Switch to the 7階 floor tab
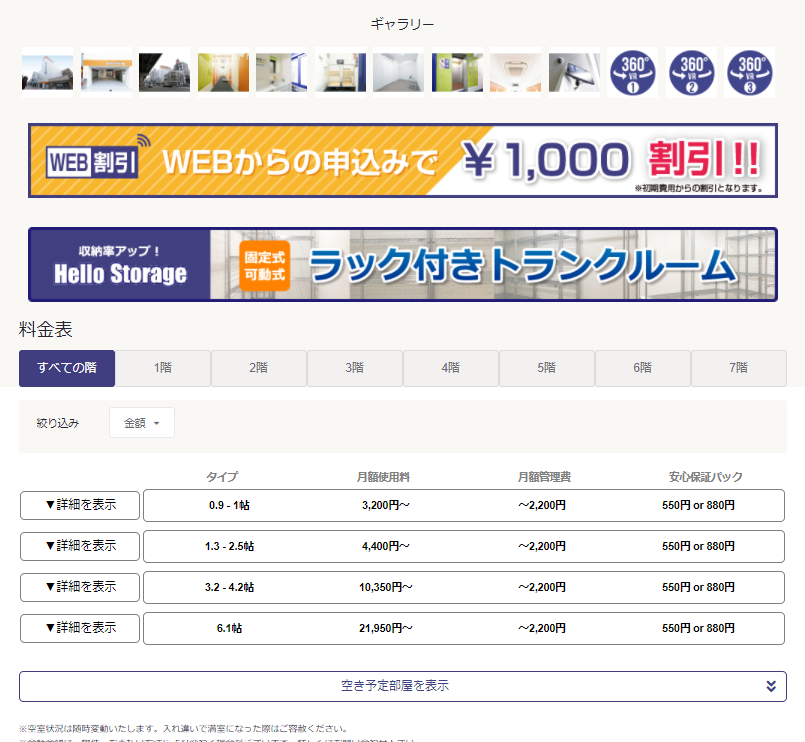Viewport: 805px width, 742px height. tap(738, 368)
